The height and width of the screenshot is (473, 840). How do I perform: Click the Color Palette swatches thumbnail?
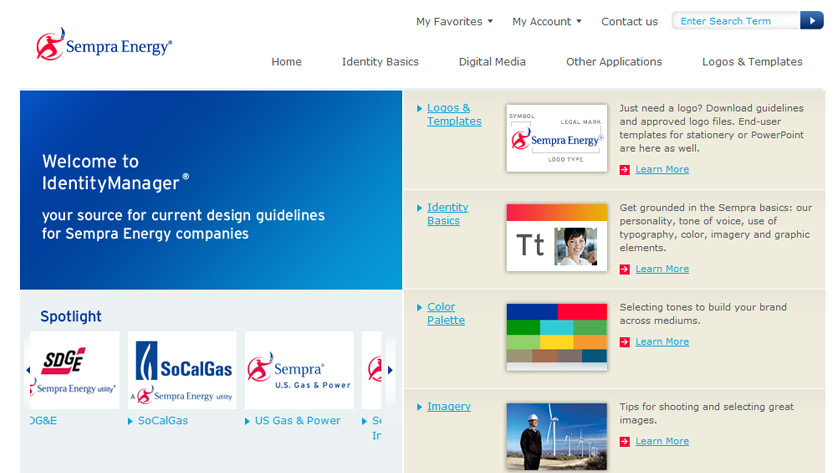557,337
